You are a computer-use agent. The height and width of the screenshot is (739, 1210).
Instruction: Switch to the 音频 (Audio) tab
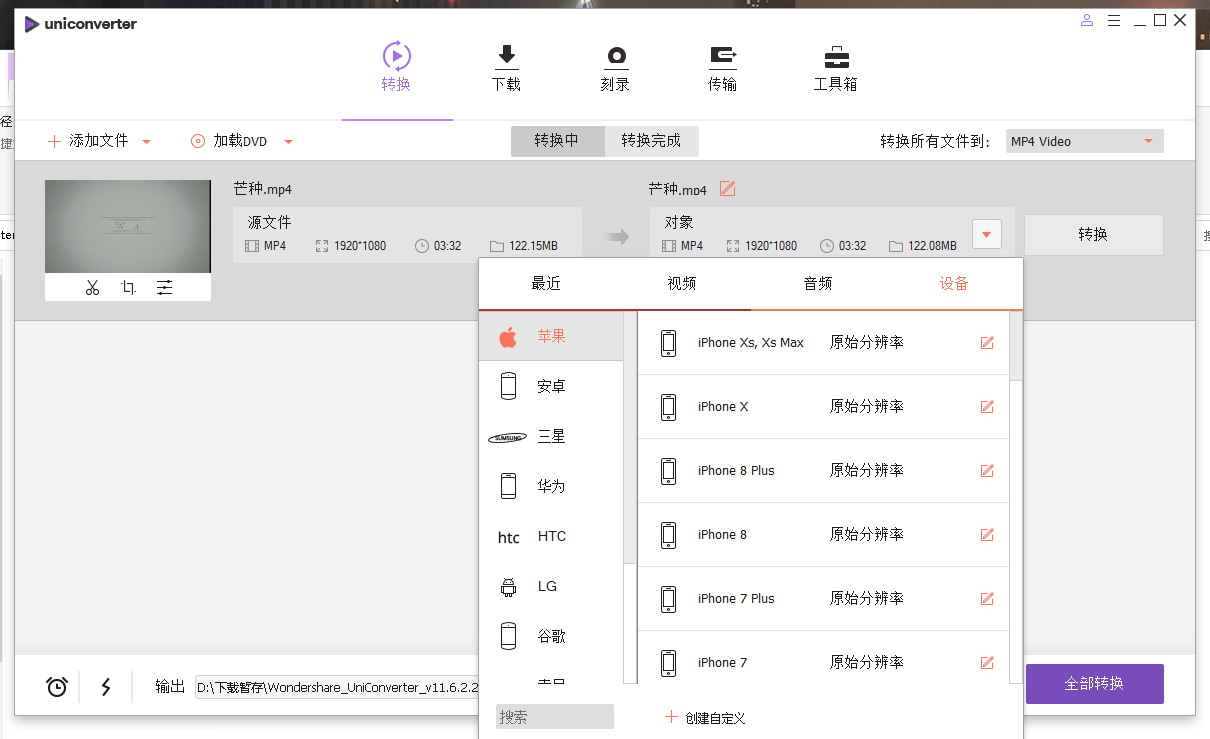tap(818, 284)
